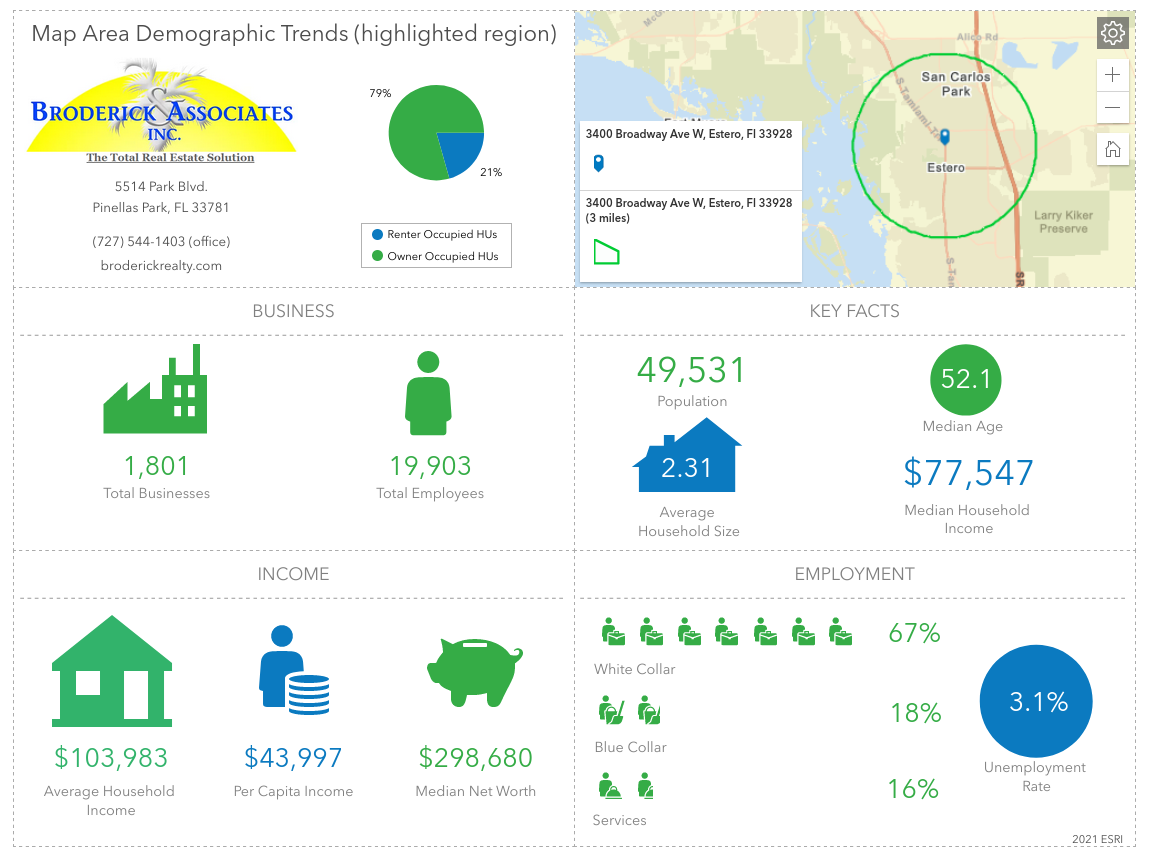1151x852 pixels.
Task: Click the Broderick & Associates logo
Action: point(162,110)
